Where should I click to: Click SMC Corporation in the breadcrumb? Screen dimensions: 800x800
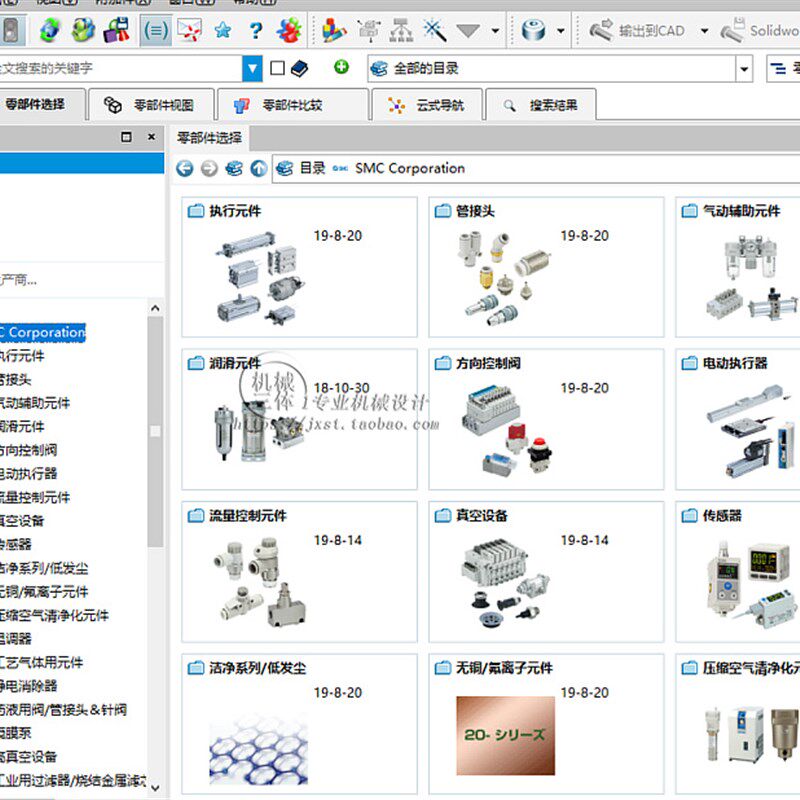click(410, 168)
